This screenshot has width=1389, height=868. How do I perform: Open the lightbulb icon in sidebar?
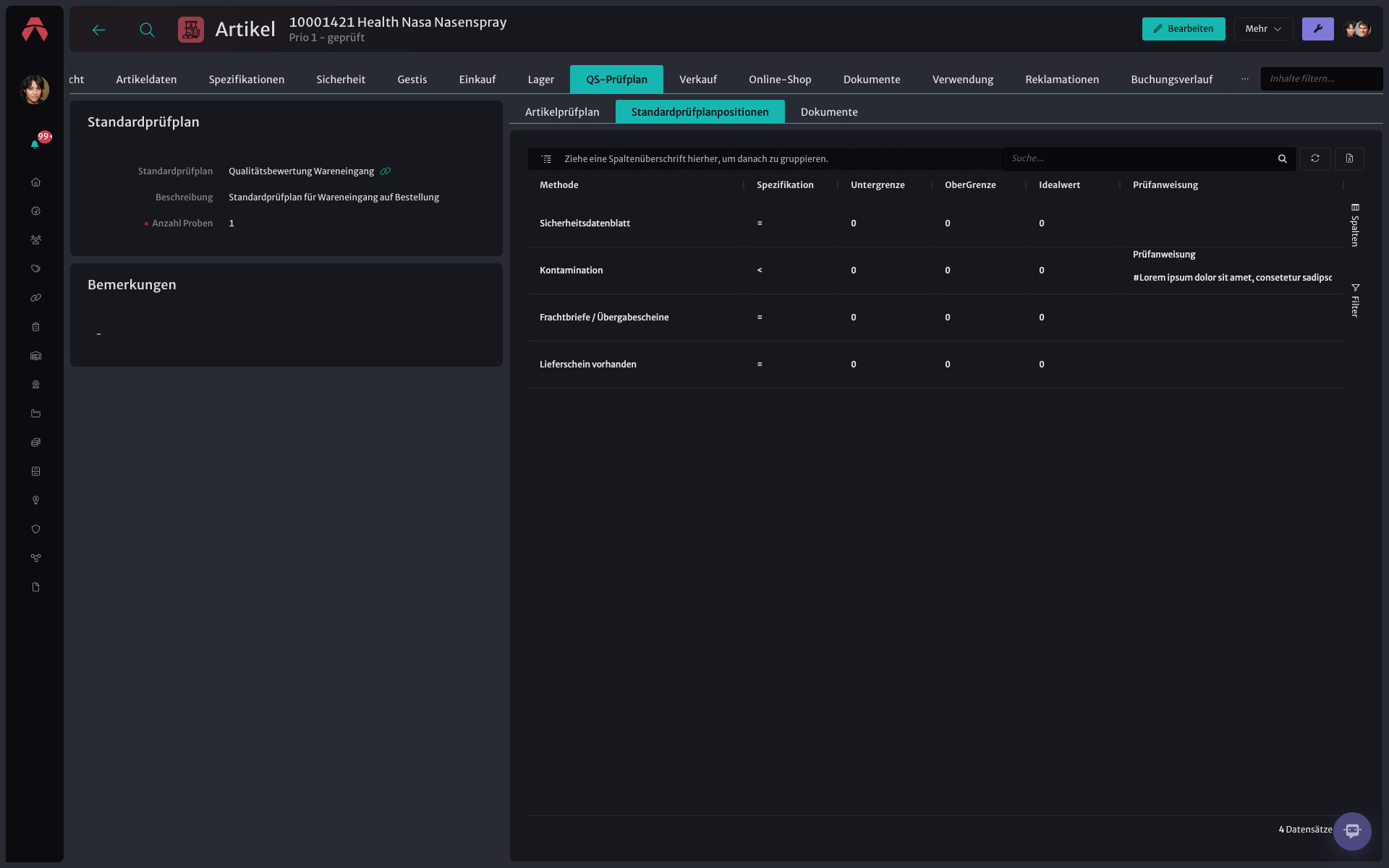(35, 501)
